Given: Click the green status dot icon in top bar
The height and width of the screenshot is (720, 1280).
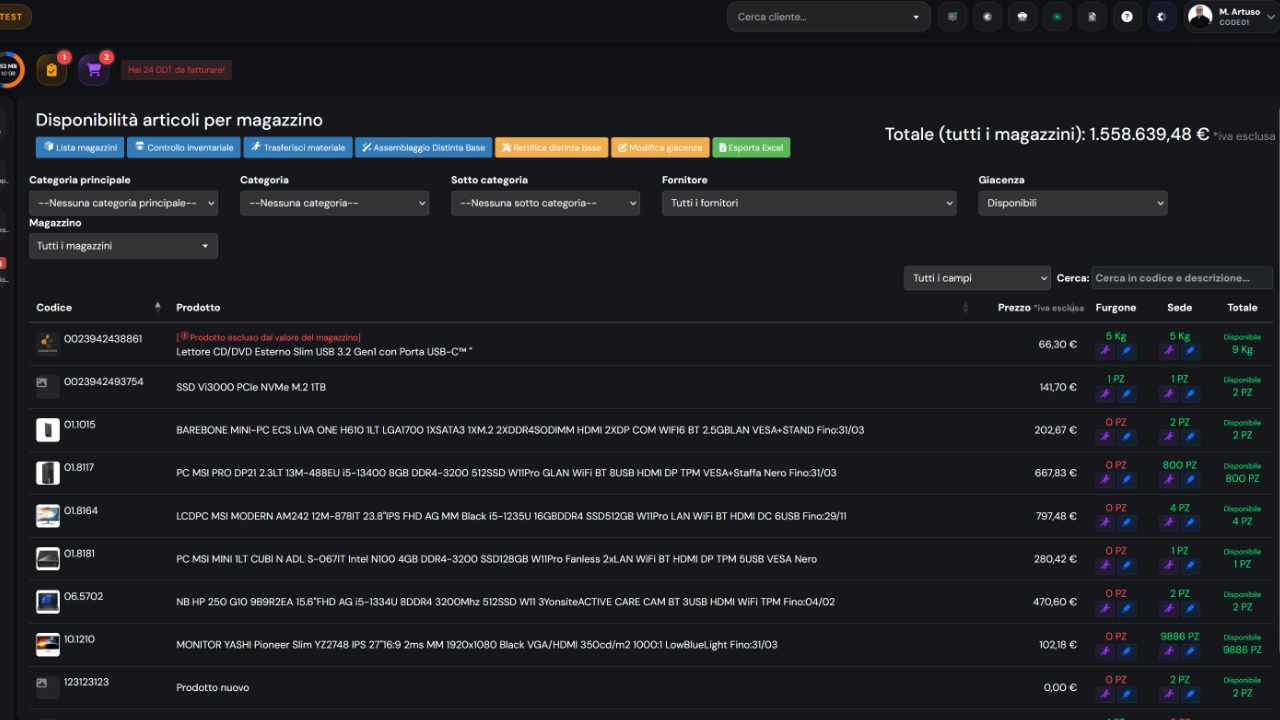Looking at the screenshot, I should pos(1057,17).
